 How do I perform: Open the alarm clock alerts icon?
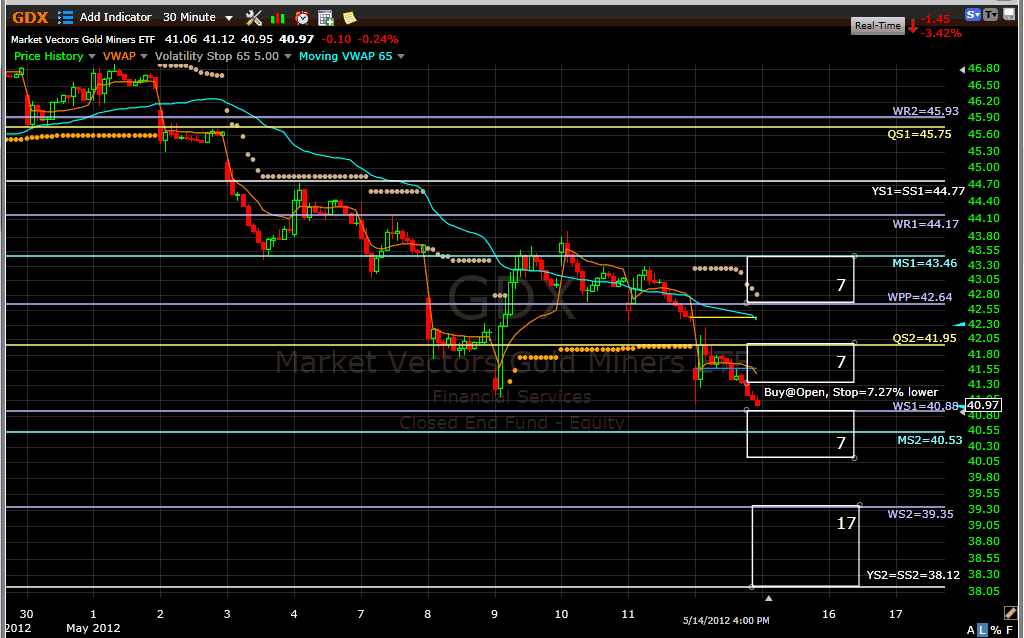302,18
